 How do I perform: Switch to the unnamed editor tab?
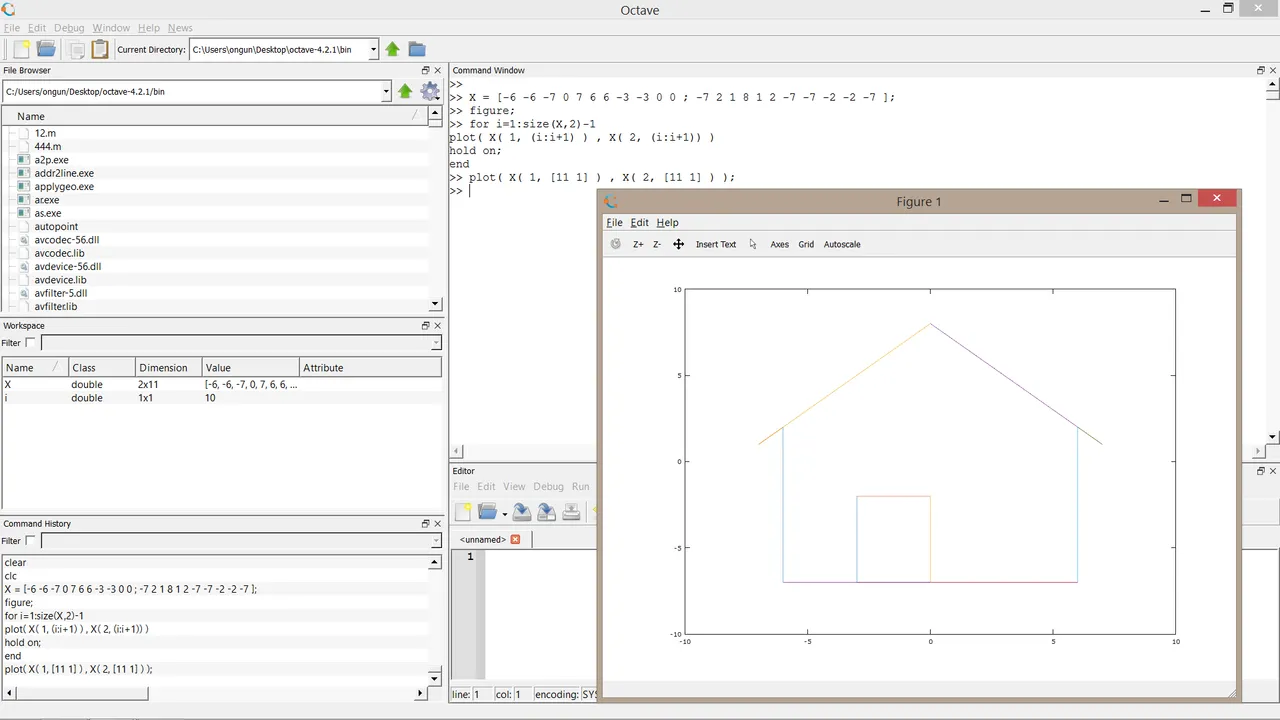pos(483,539)
